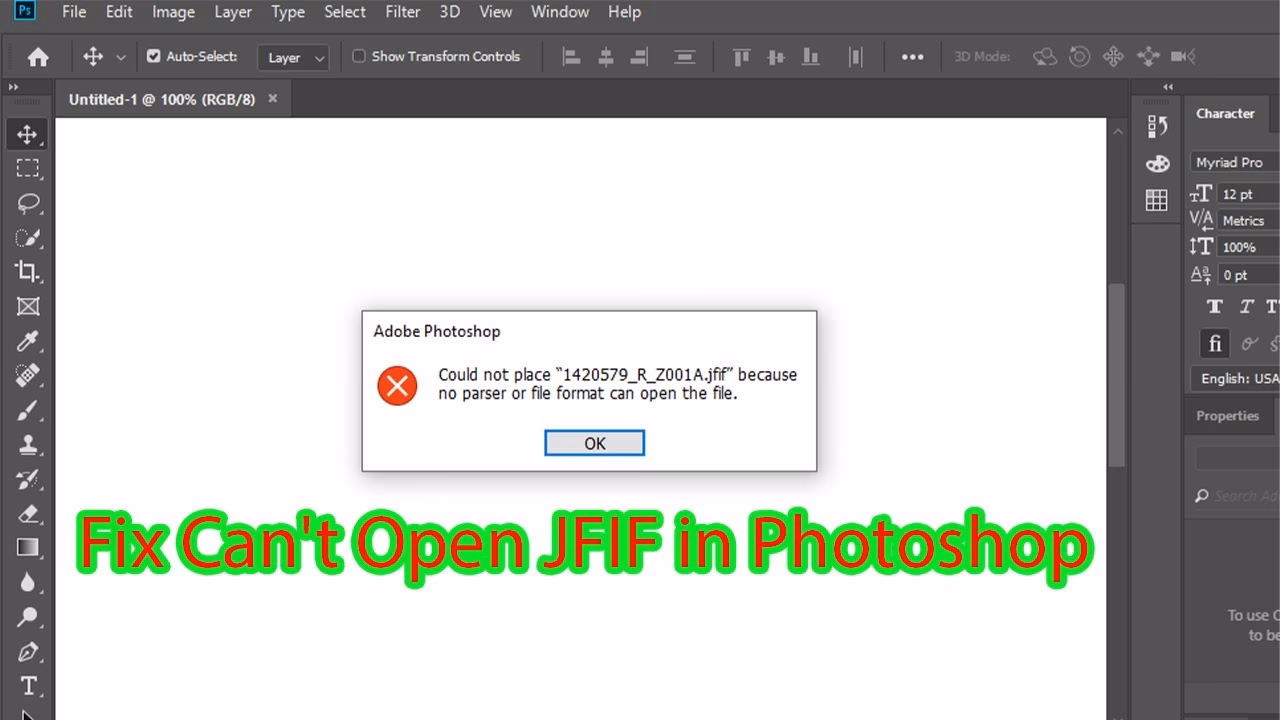Select the Horizontal Type tool
The image size is (1280, 720).
28,686
